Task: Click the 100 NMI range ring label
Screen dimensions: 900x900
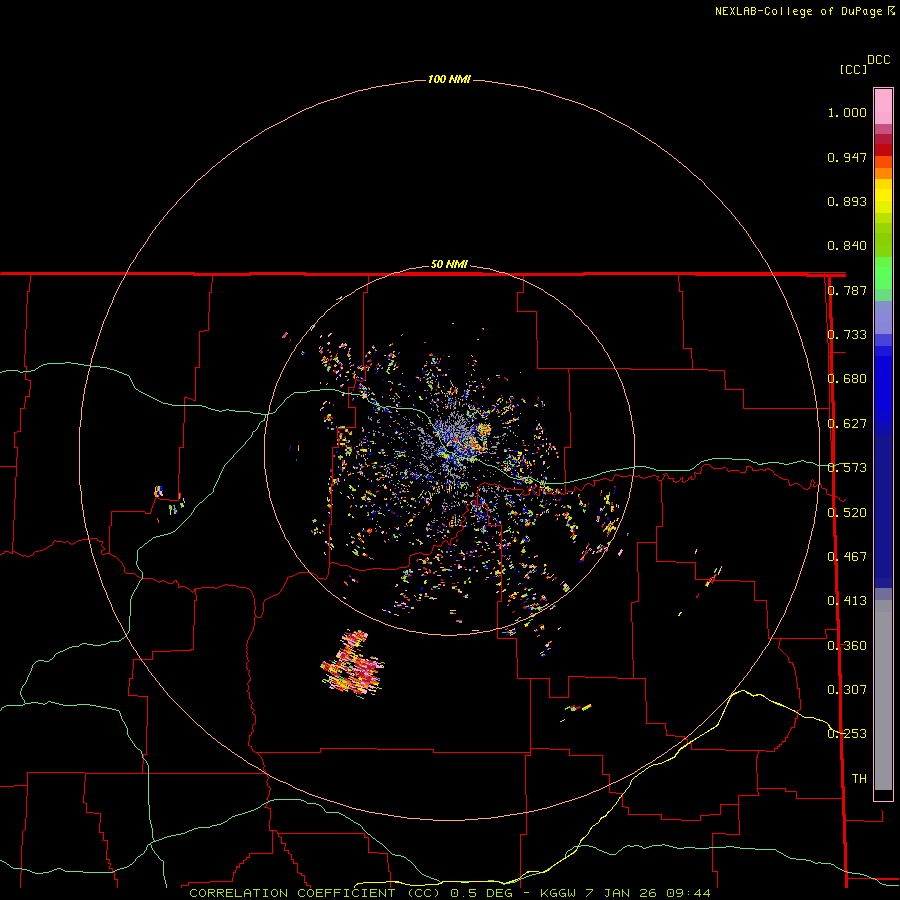Action: click(449, 79)
